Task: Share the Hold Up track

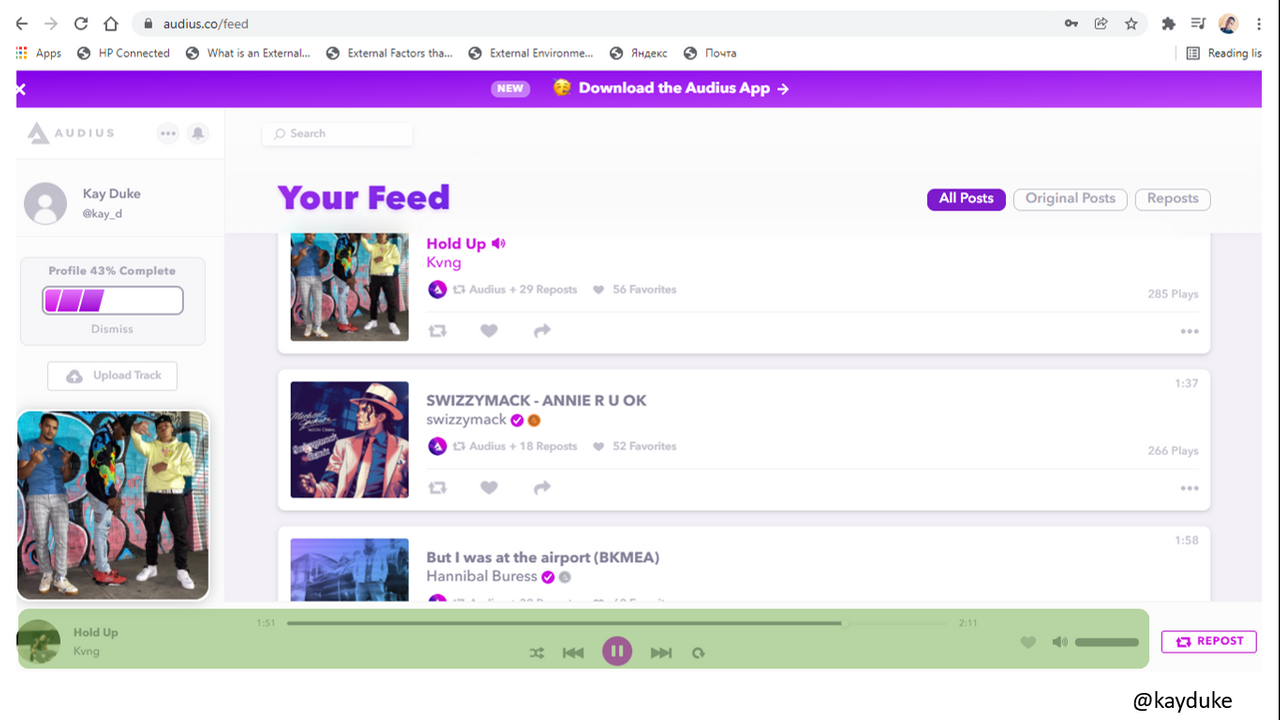Action: pyautogui.click(x=542, y=330)
